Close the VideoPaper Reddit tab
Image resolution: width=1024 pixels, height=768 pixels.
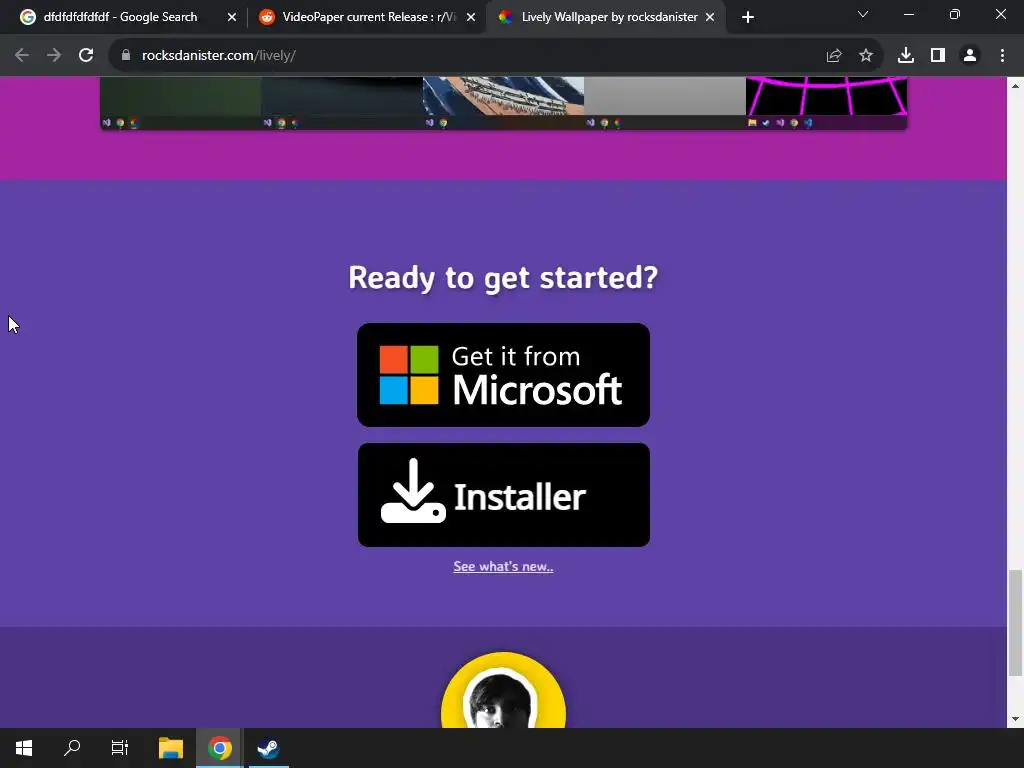[x=471, y=17]
